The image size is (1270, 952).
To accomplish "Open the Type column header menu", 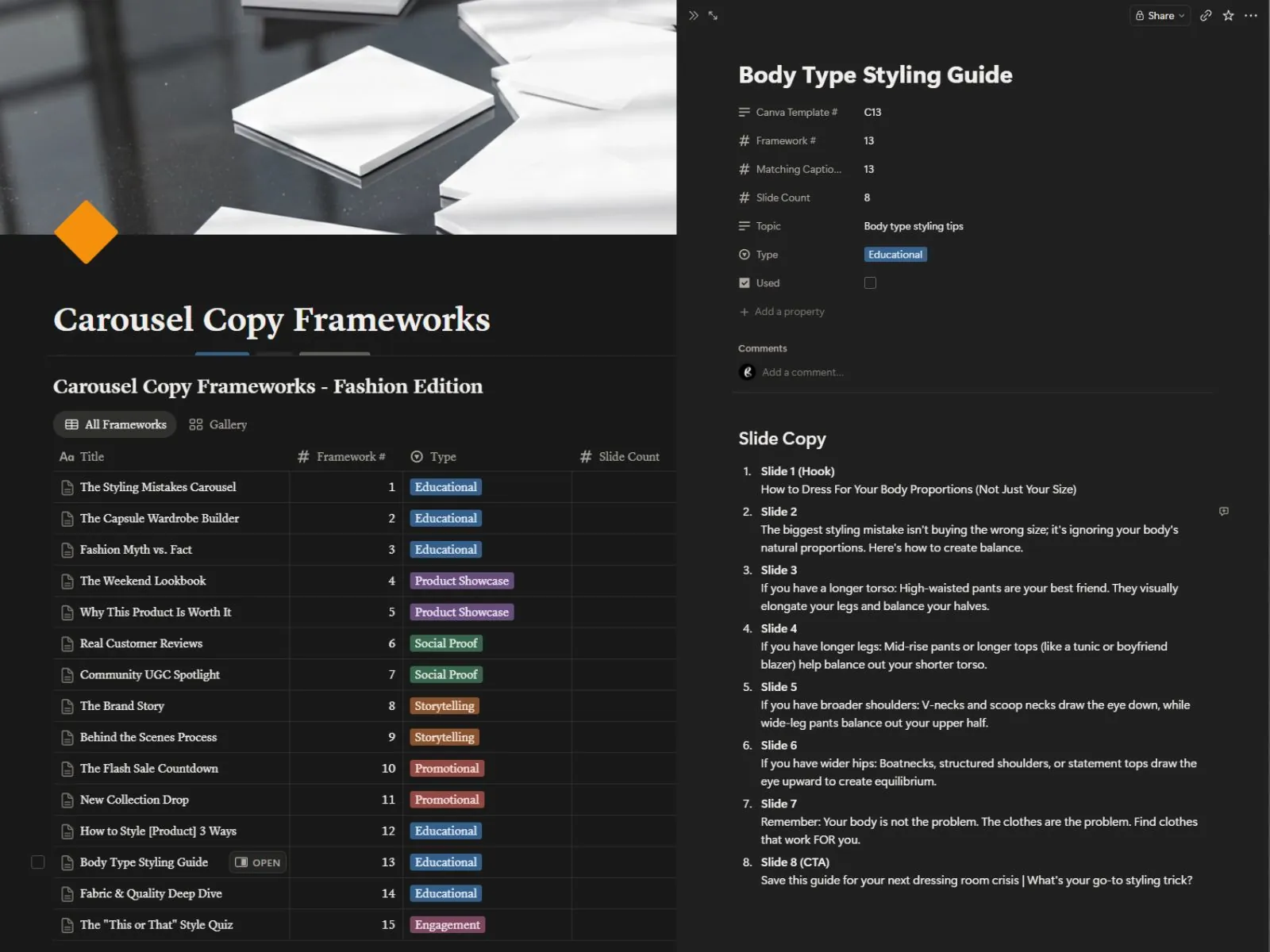I will point(433,456).
